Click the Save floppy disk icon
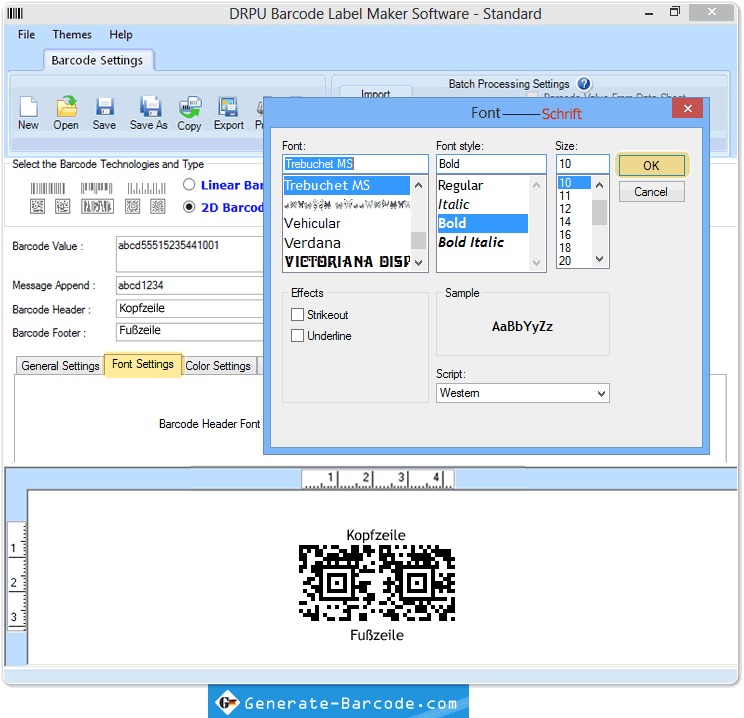Image resolution: width=744 pixels, height=718 pixels. click(x=104, y=106)
